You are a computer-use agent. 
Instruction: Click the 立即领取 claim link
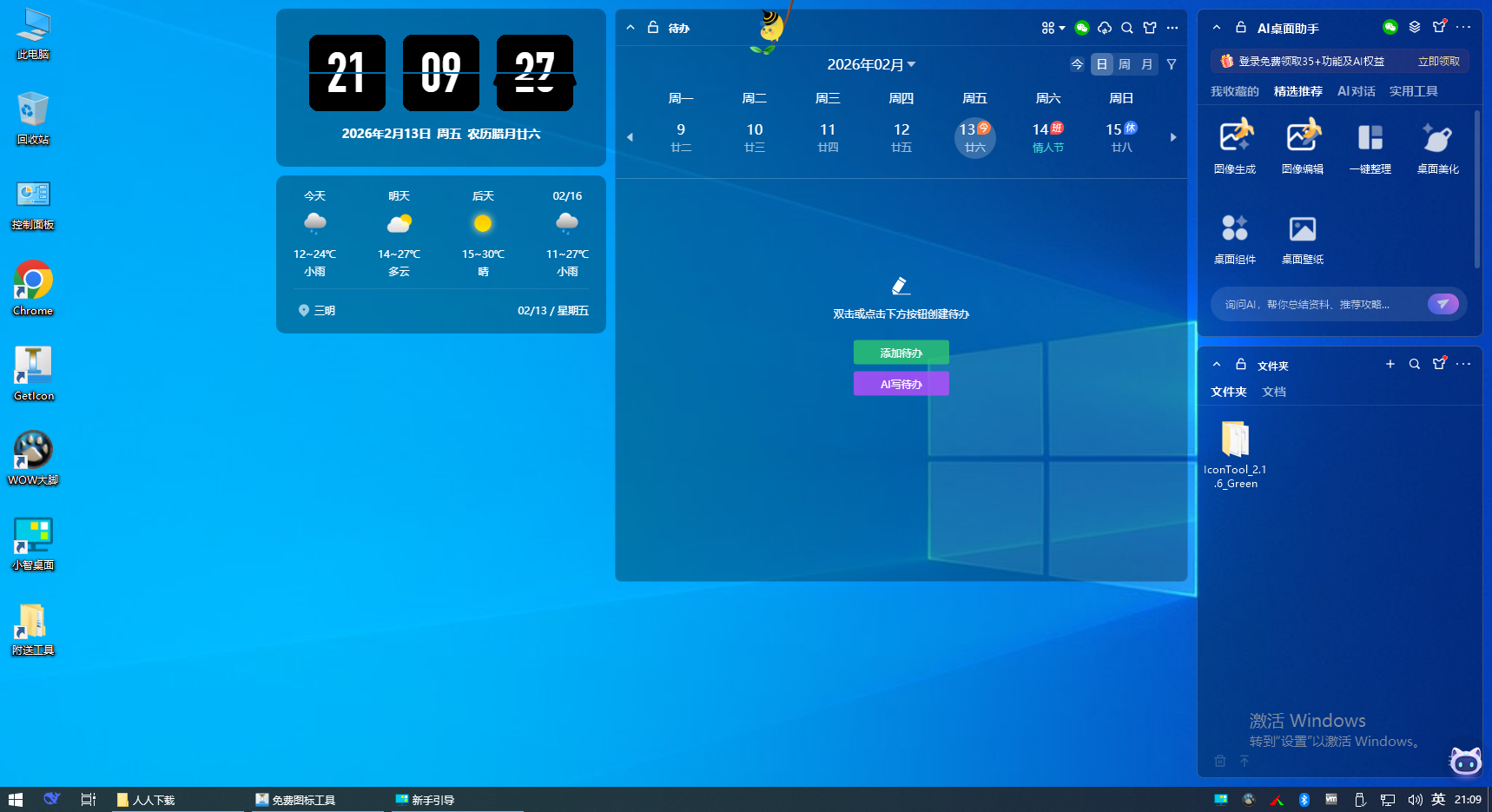click(1438, 61)
